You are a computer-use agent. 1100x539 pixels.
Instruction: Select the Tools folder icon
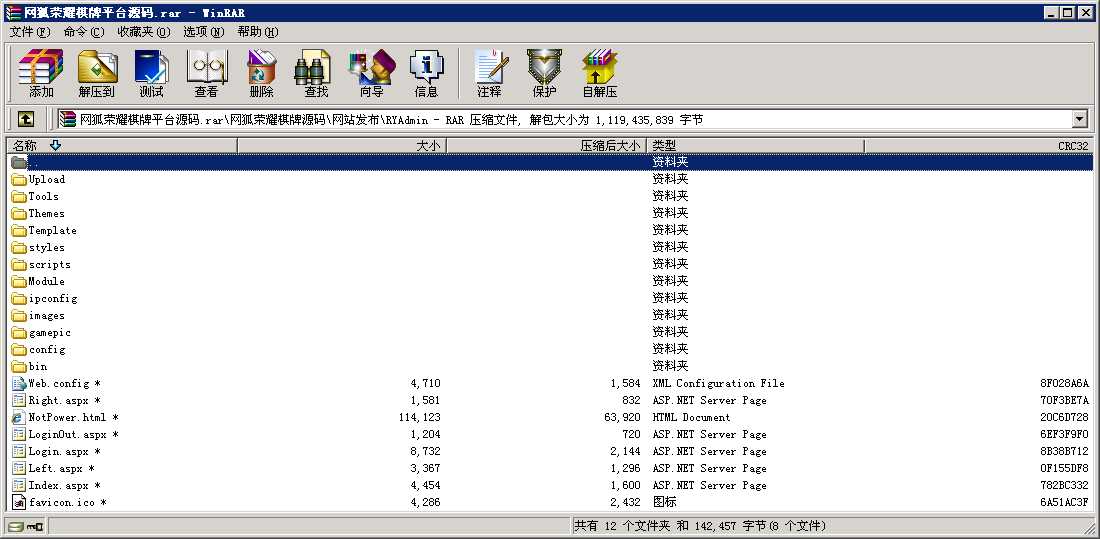pyautogui.click(x=19, y=196)
